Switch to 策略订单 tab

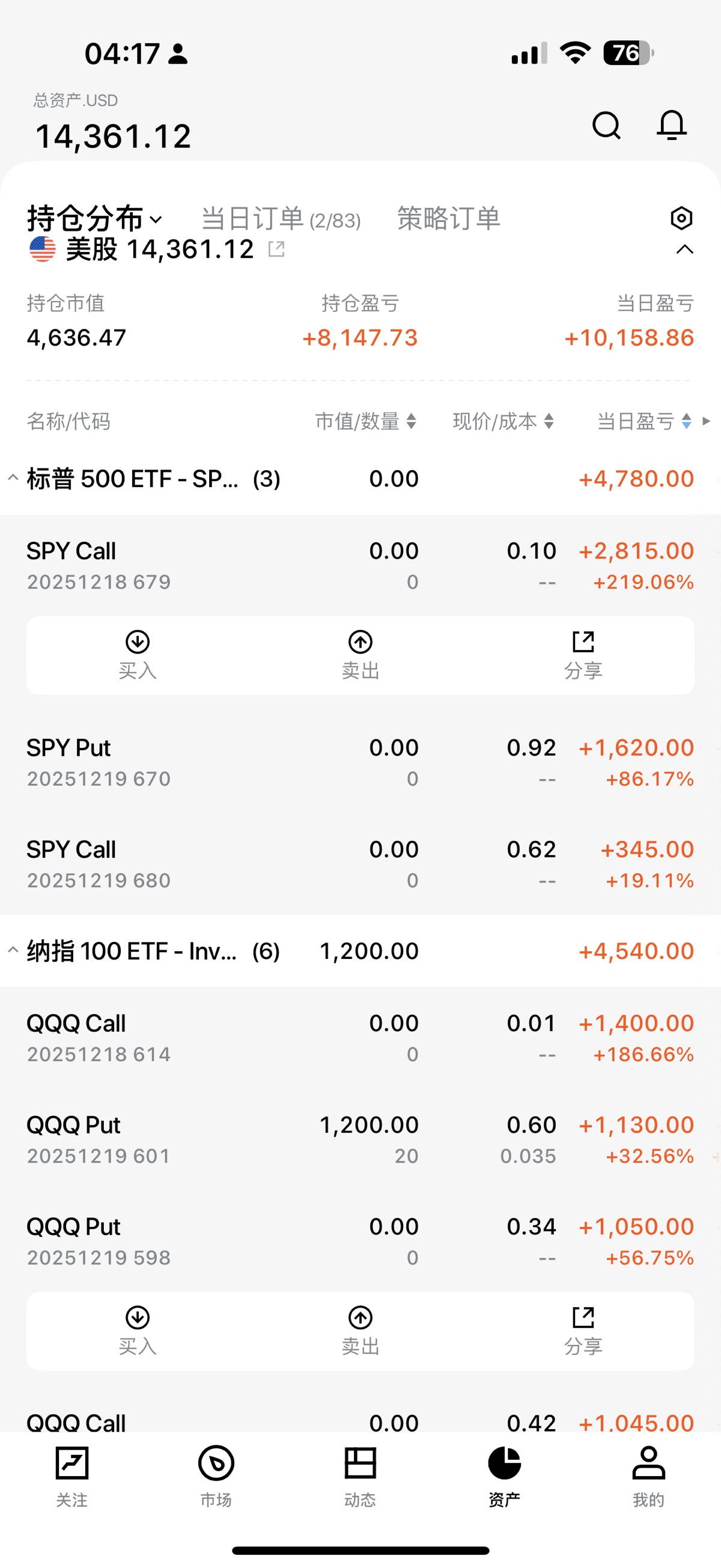[x=448, y=218]
